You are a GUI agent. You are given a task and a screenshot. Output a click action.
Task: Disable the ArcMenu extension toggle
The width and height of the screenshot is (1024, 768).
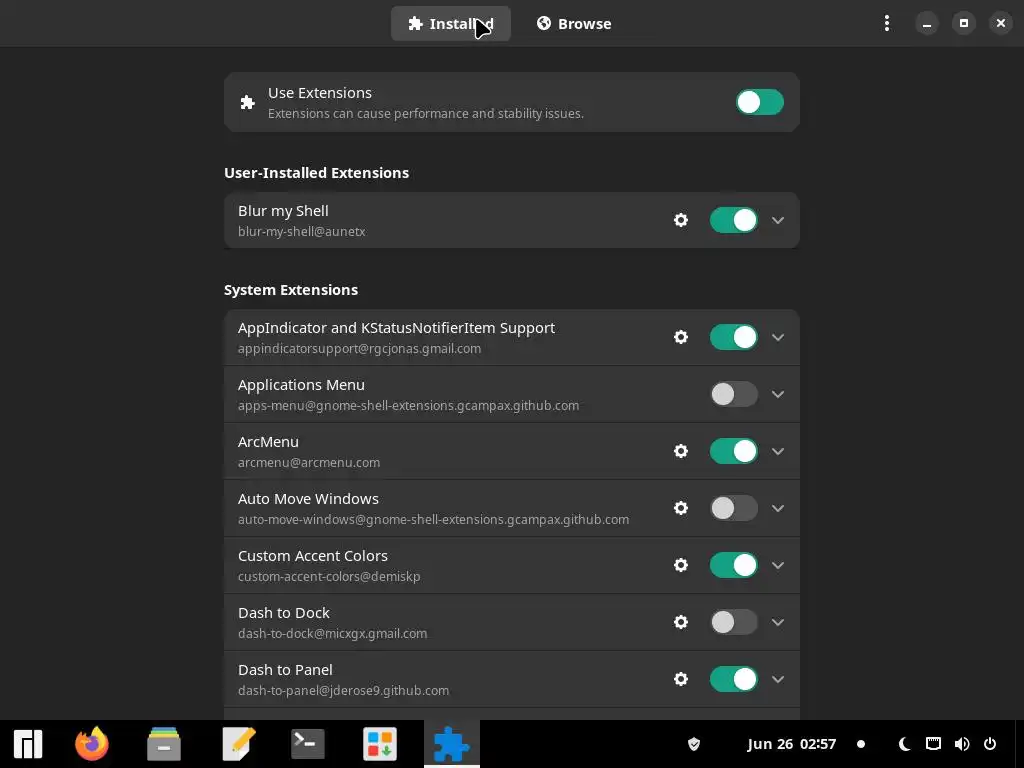733,451
